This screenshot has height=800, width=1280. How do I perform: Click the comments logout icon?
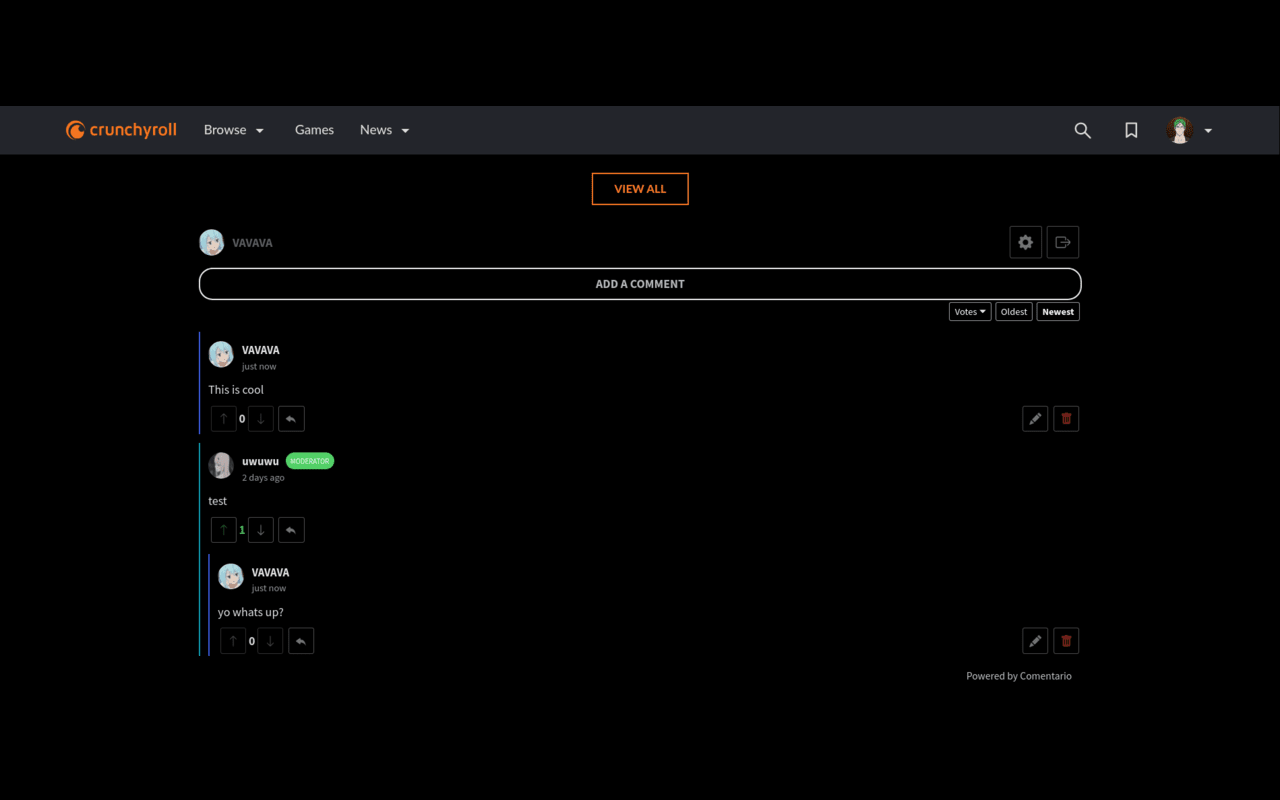pyautogui.click(x=1063, y=242)
